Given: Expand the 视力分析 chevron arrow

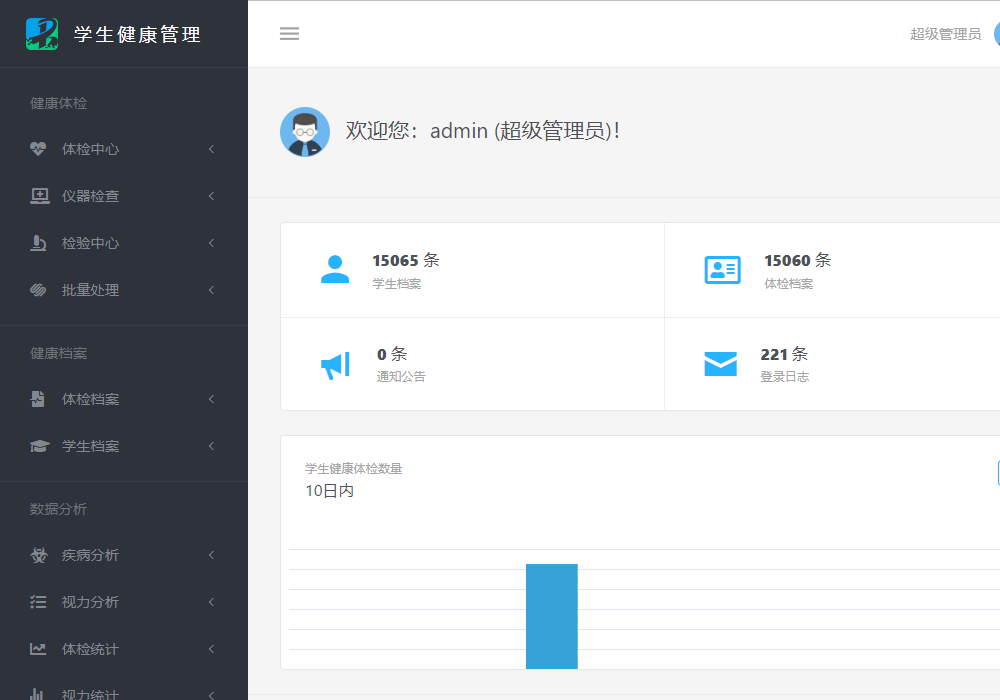Looking at the screenshot, I should [212, 602].
